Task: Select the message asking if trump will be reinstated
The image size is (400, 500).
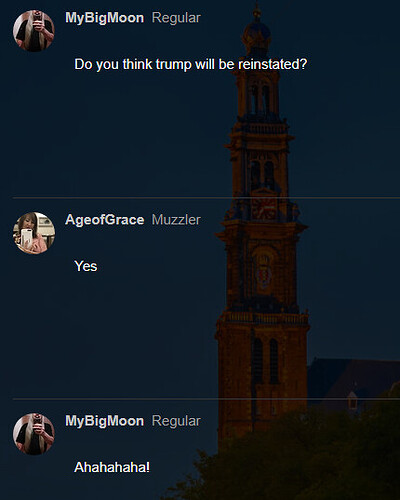Action: (x=190, y=64)
